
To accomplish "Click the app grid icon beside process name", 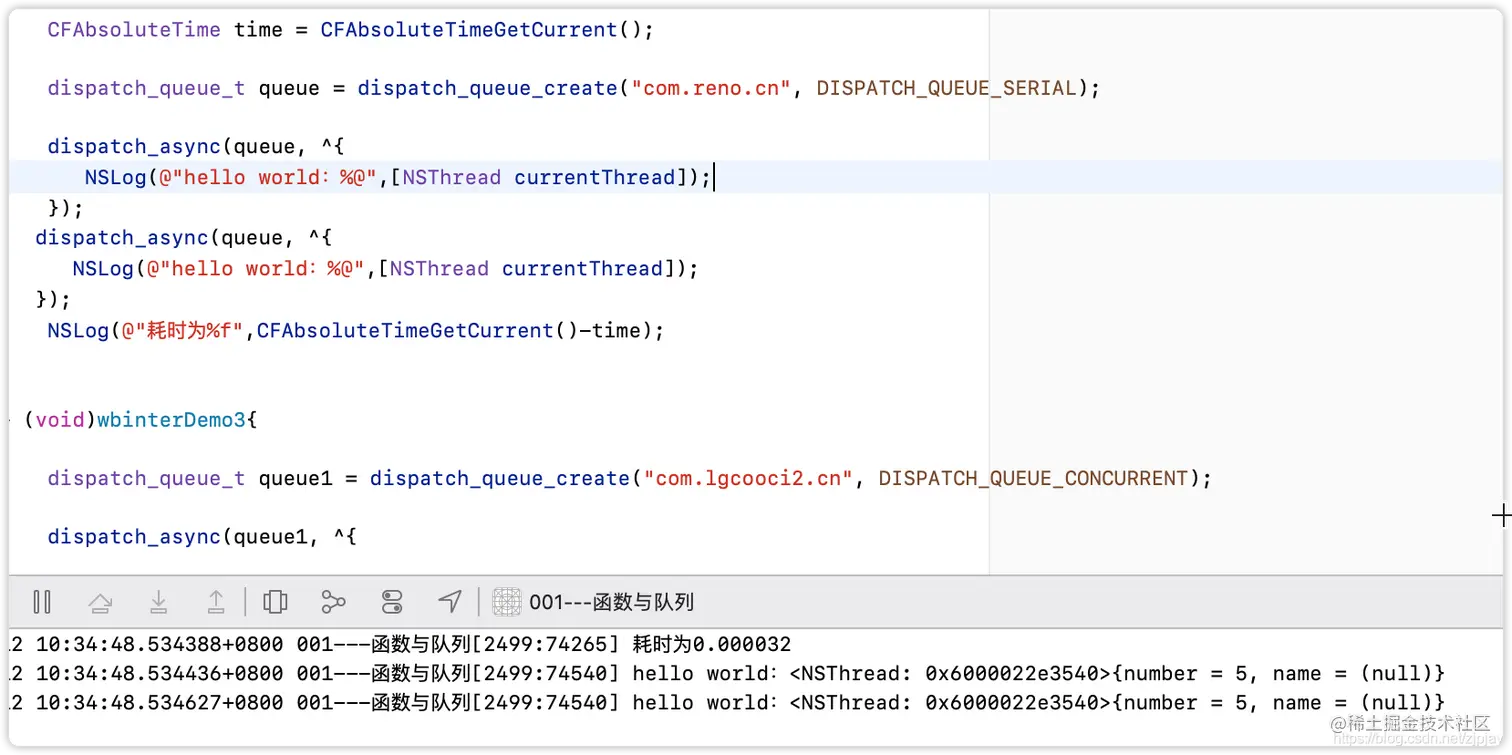I will point(507,601).
